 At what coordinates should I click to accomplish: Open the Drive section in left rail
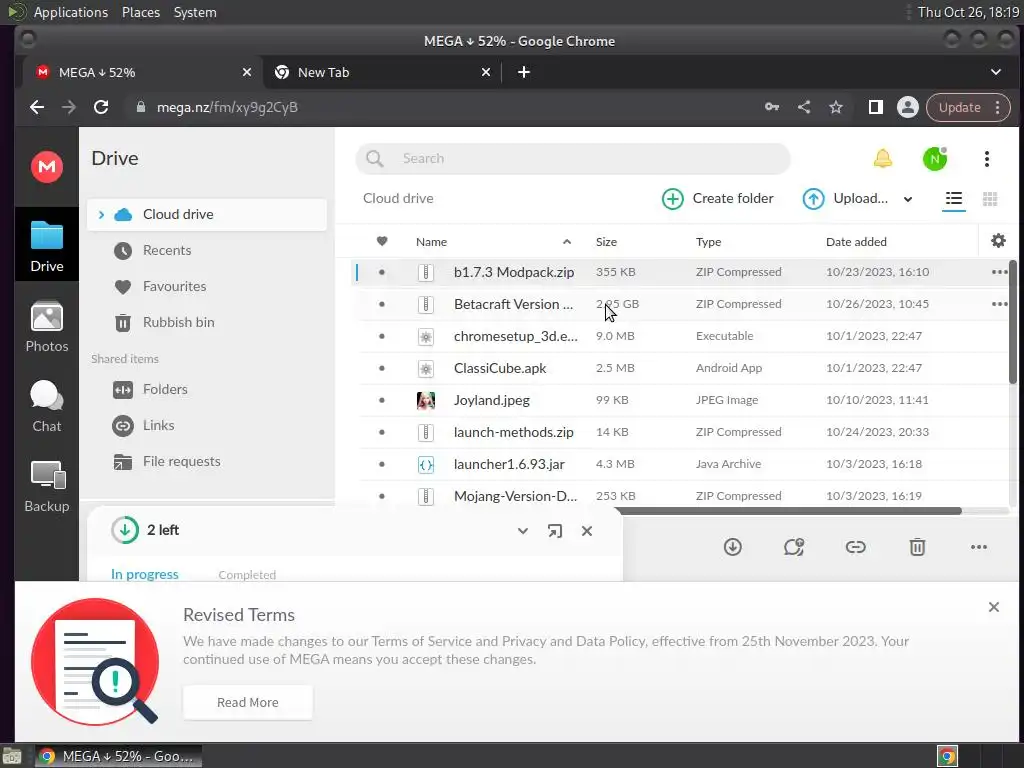[47, 246]
